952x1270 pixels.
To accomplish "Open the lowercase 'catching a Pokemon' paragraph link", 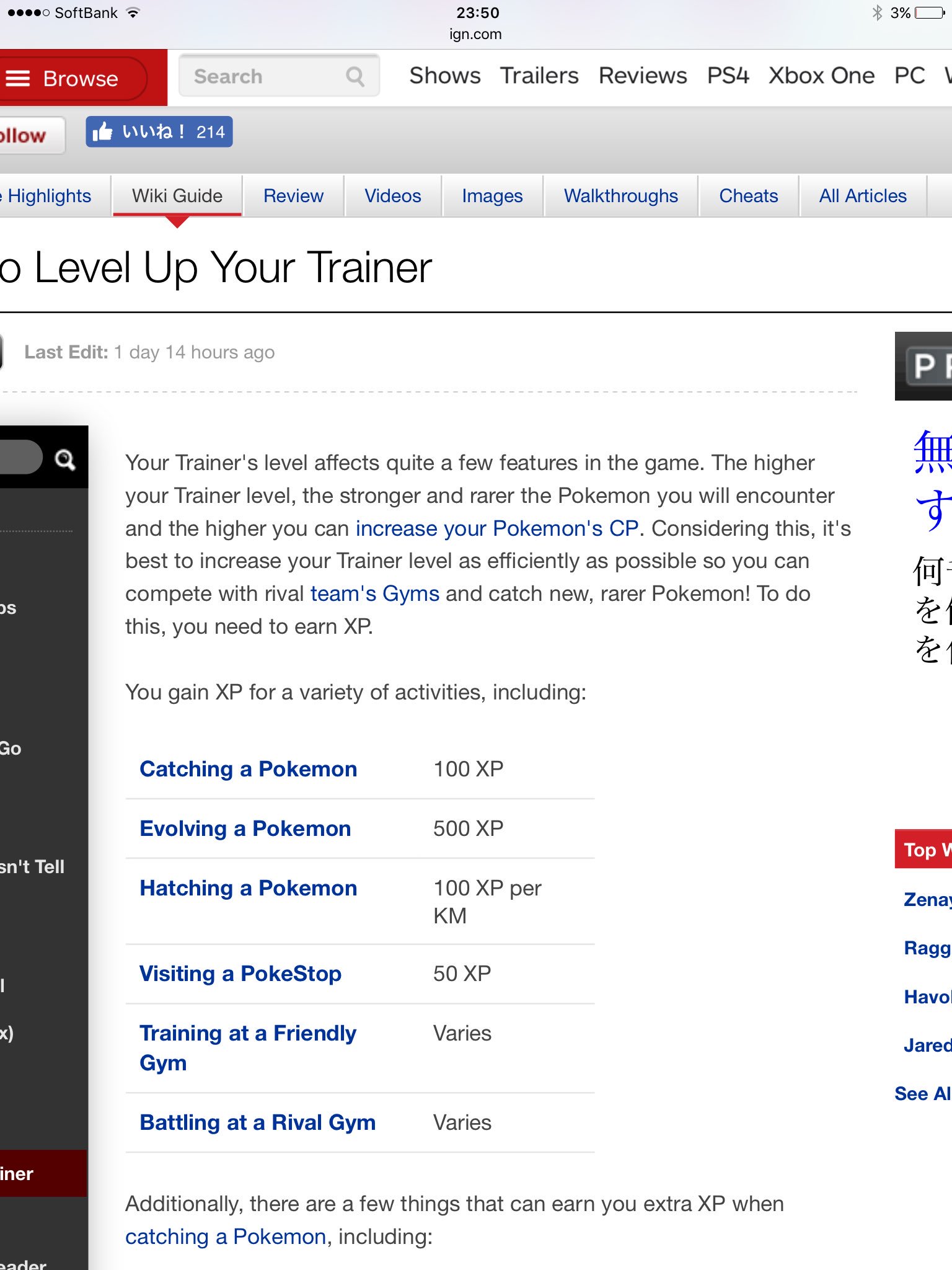I will [226, 1237].
